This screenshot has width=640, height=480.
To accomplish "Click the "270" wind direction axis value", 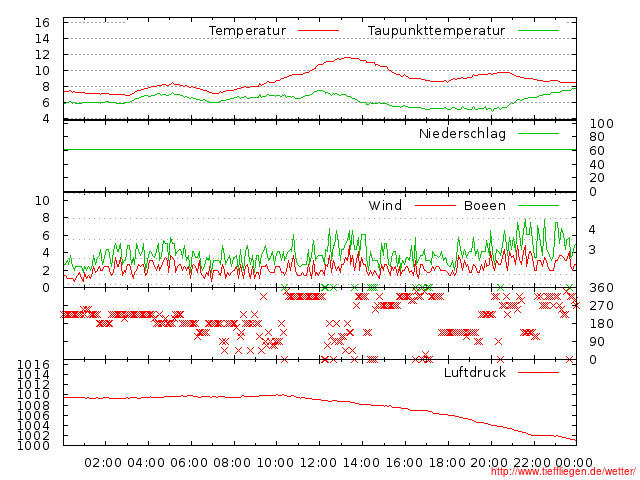I will [601, 306].
